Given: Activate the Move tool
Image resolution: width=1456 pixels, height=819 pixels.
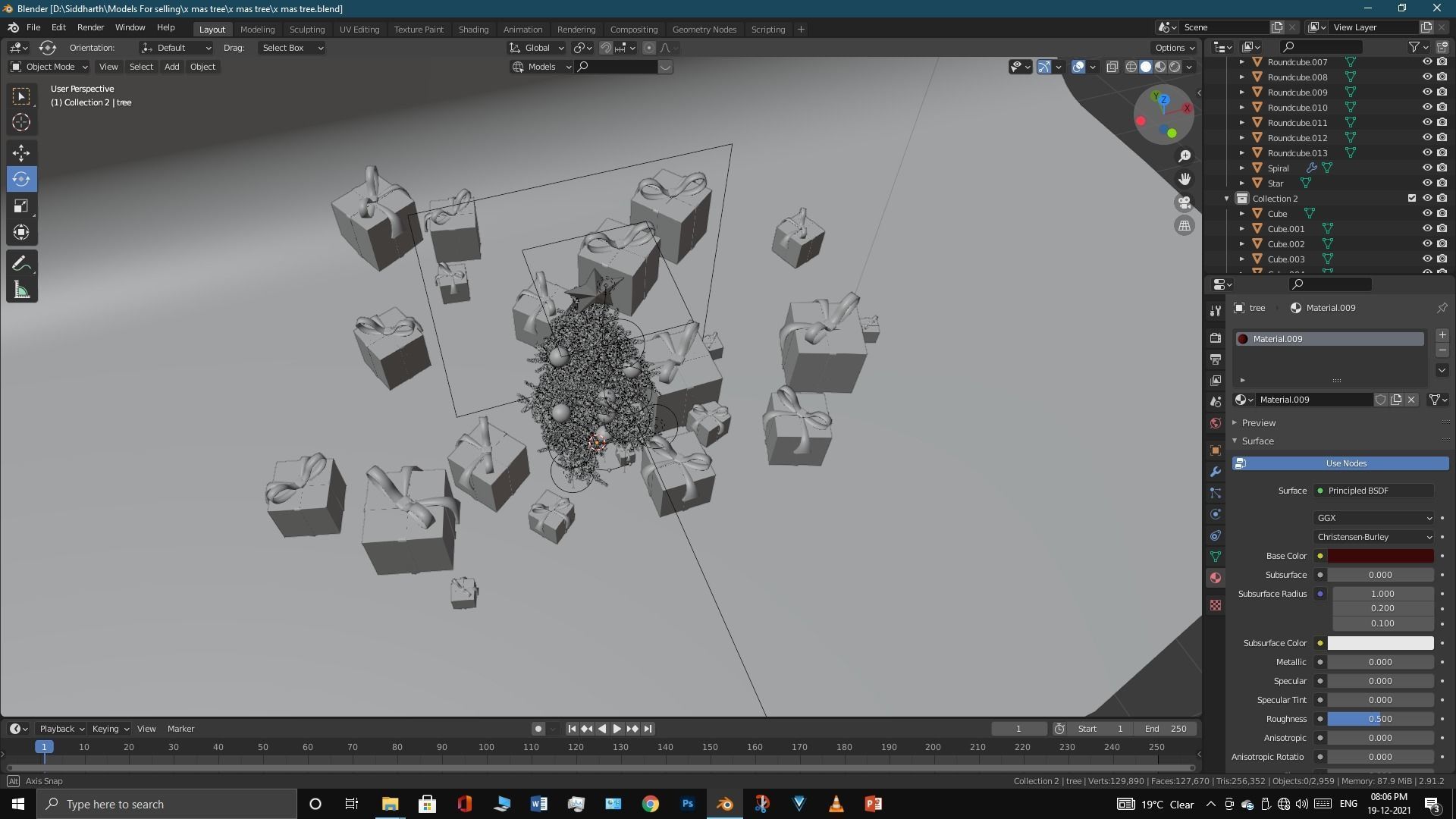Looking at the screenshot, I should tap(21, 153).
